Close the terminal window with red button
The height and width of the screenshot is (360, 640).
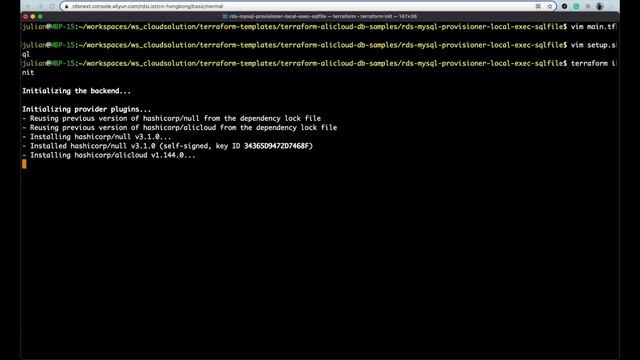26,17
